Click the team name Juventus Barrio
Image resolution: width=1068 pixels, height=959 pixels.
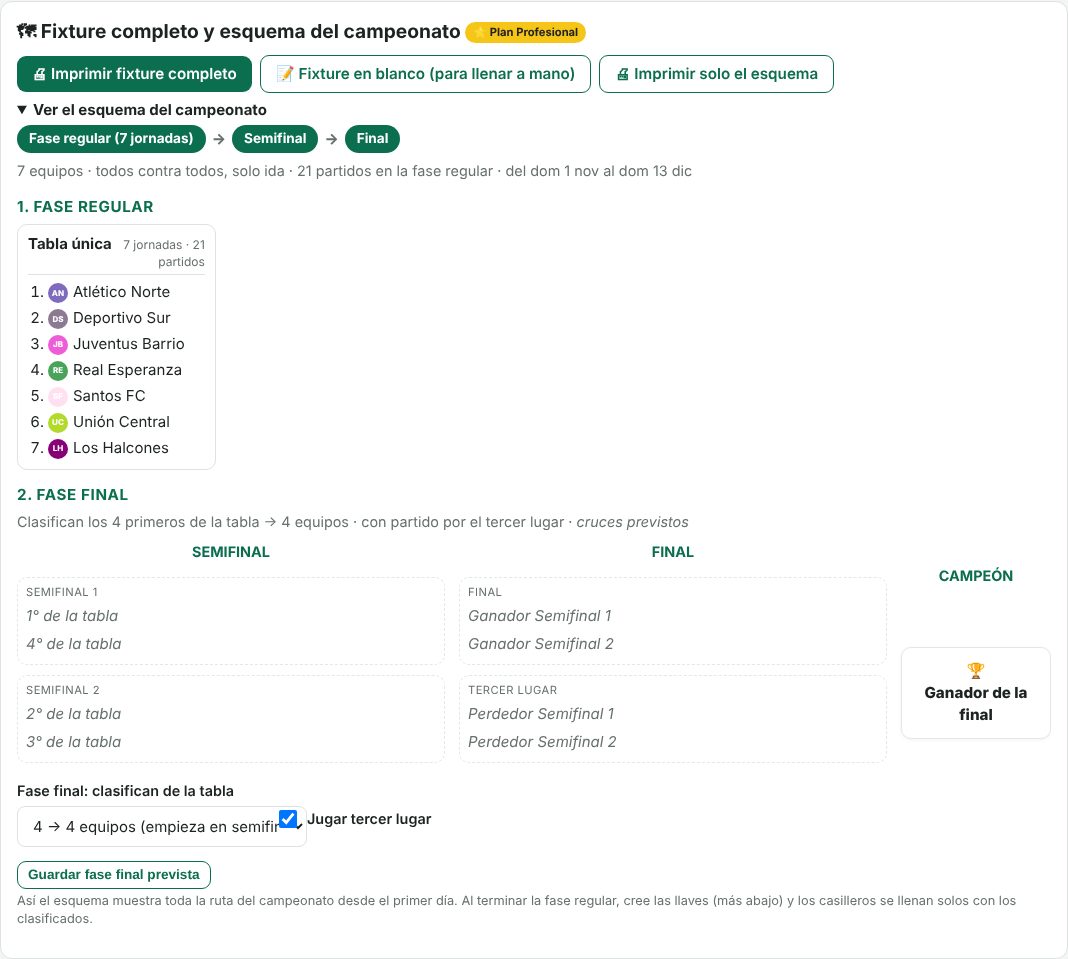[x=129, y=344]
